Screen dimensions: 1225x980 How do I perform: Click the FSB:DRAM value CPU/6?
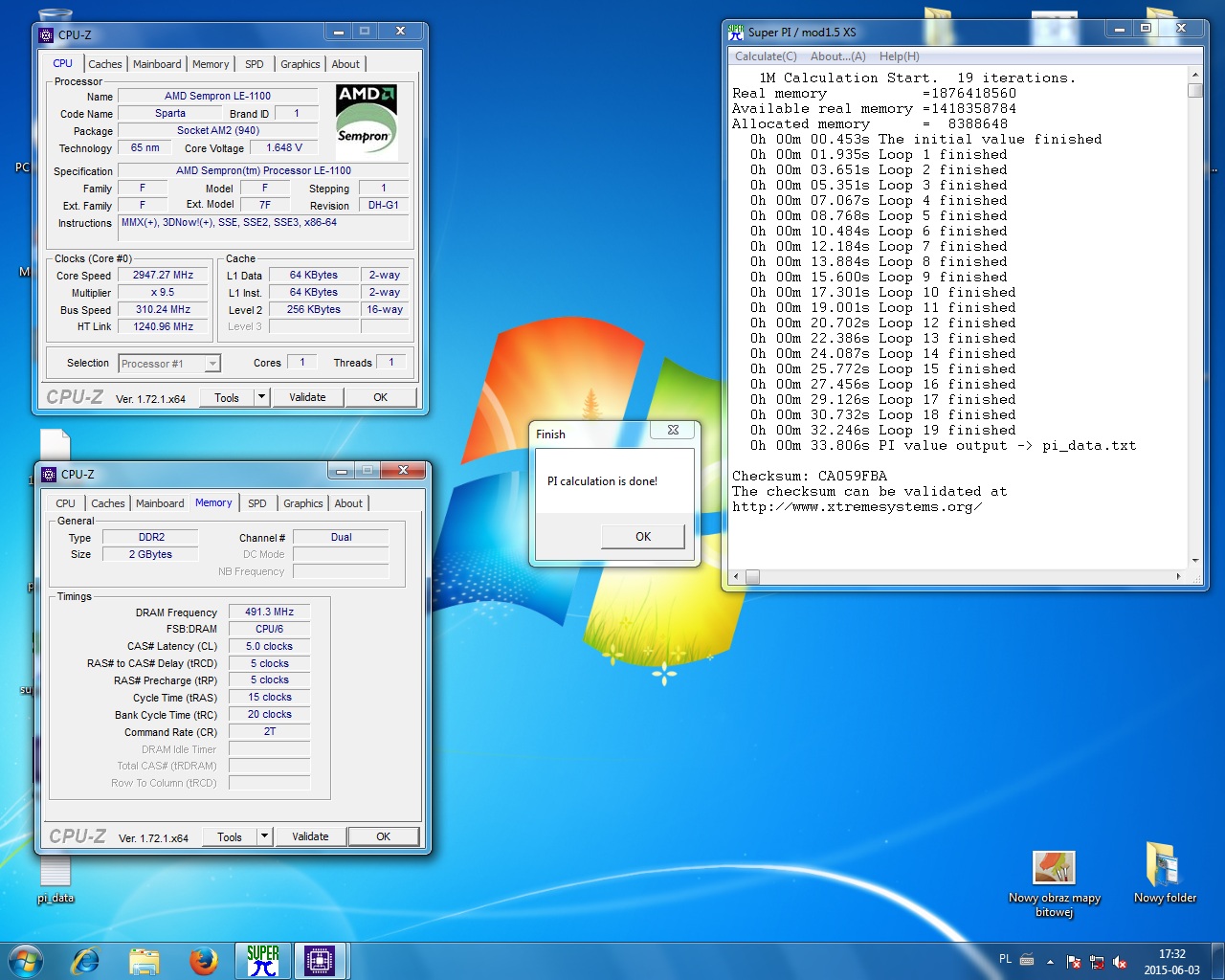pos(270,630)
